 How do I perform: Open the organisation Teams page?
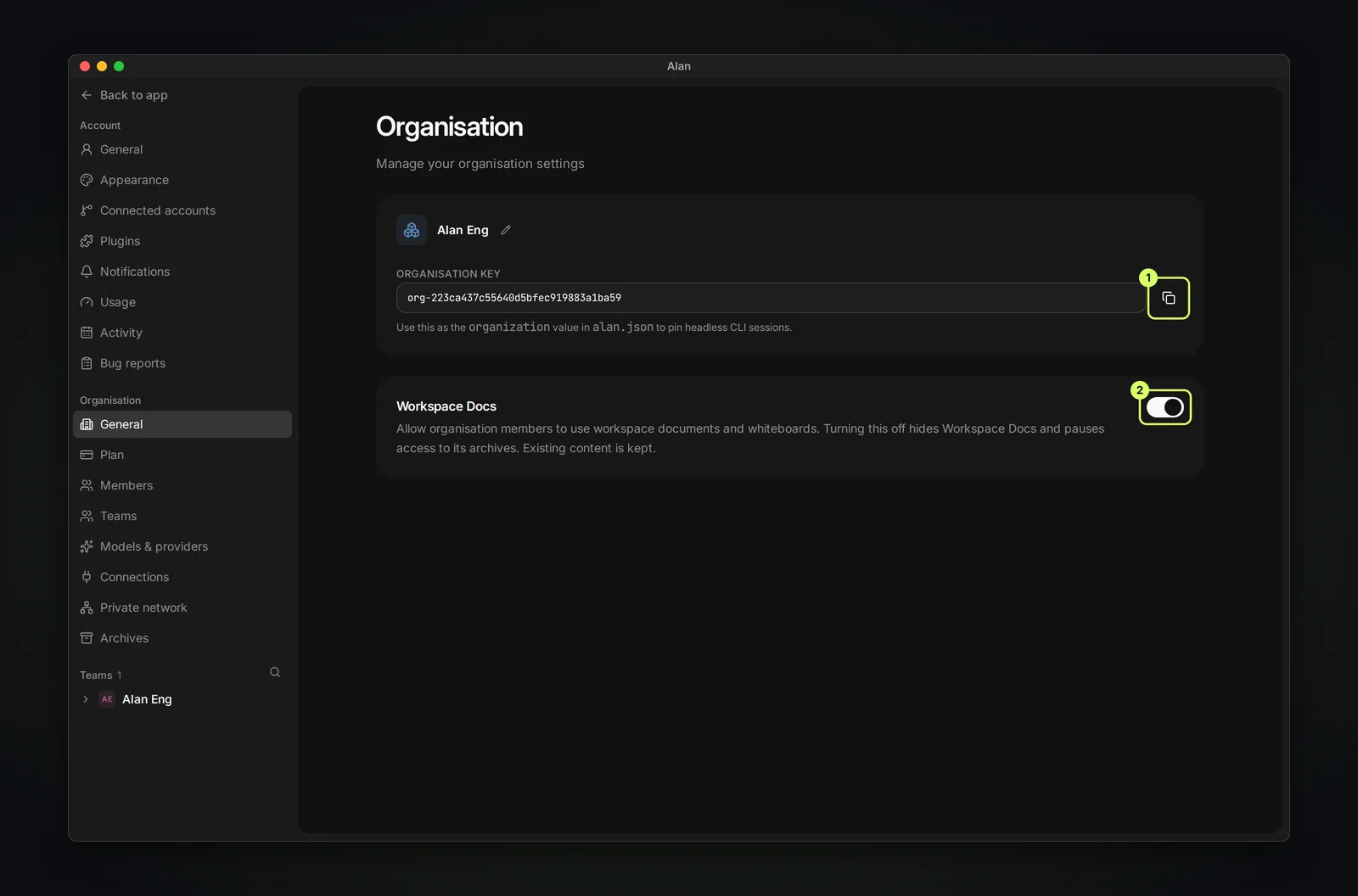182,516
